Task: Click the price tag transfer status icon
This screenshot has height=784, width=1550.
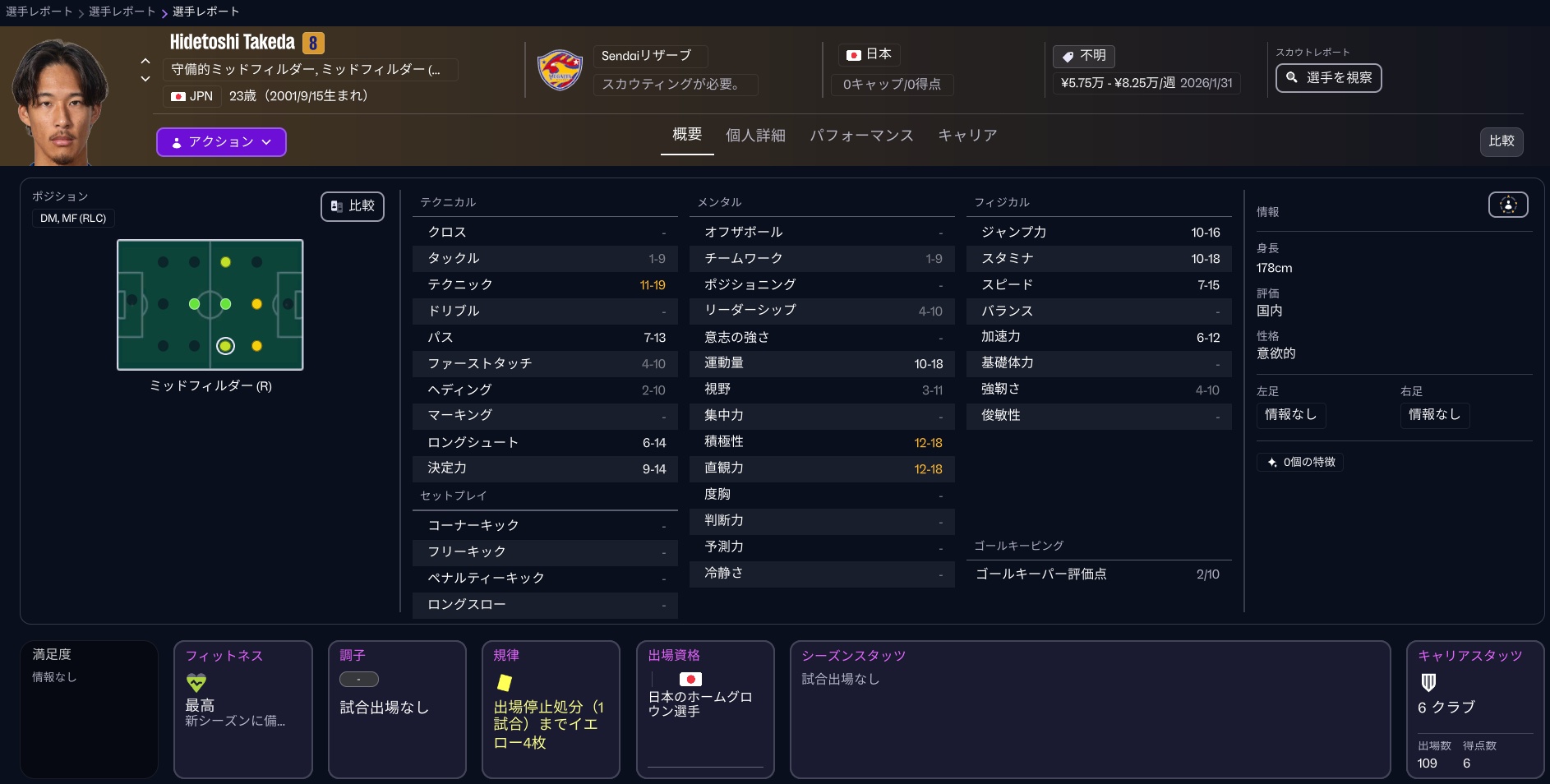Action: [1068, 56]
